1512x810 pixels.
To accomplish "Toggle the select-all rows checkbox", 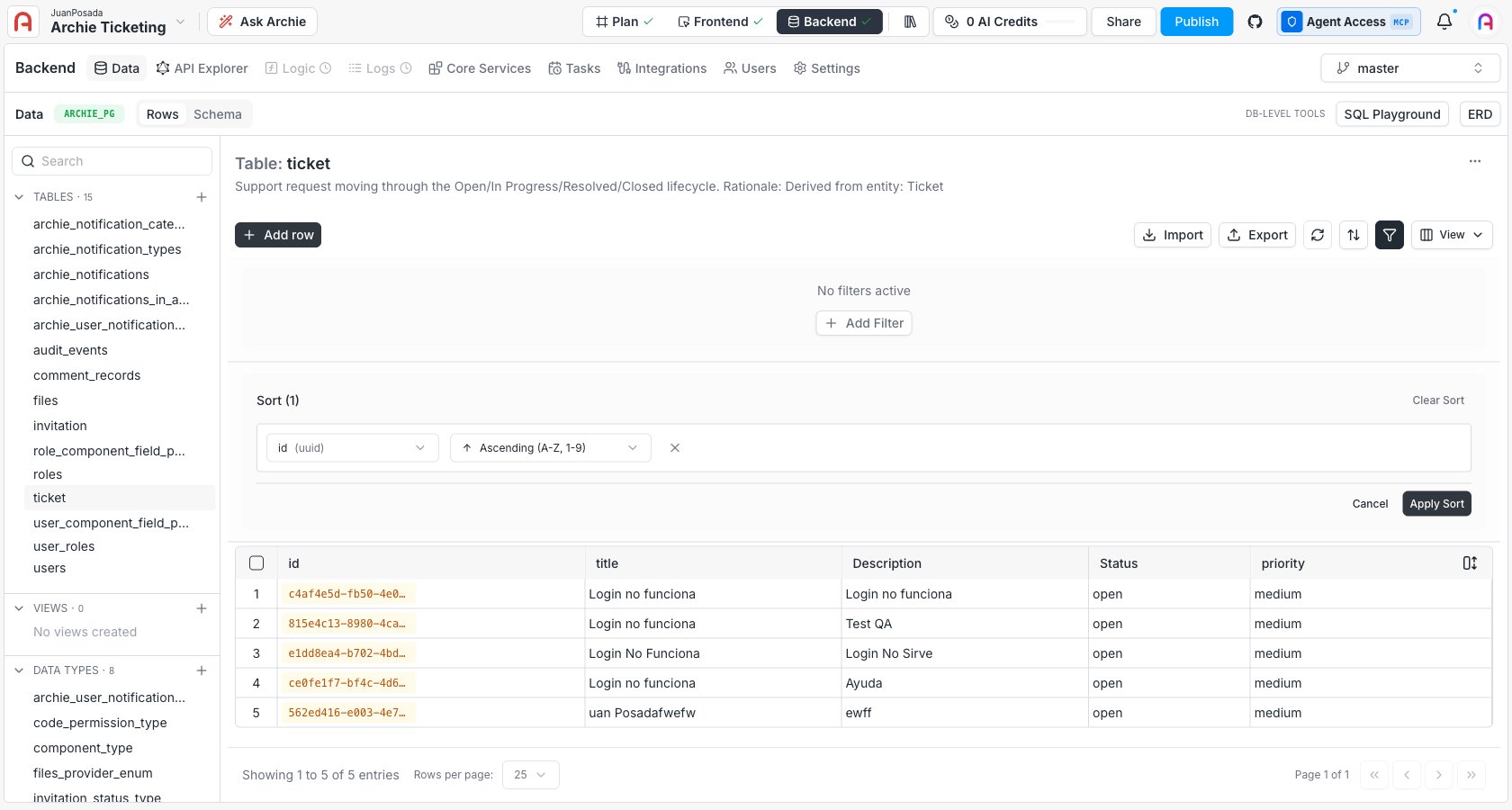I will 256,563.
